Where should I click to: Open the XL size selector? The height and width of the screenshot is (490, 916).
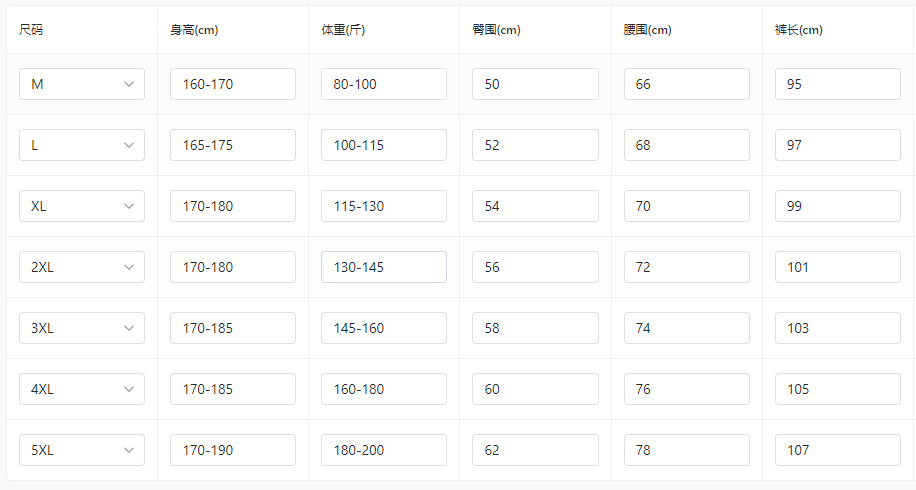(82, 206)
